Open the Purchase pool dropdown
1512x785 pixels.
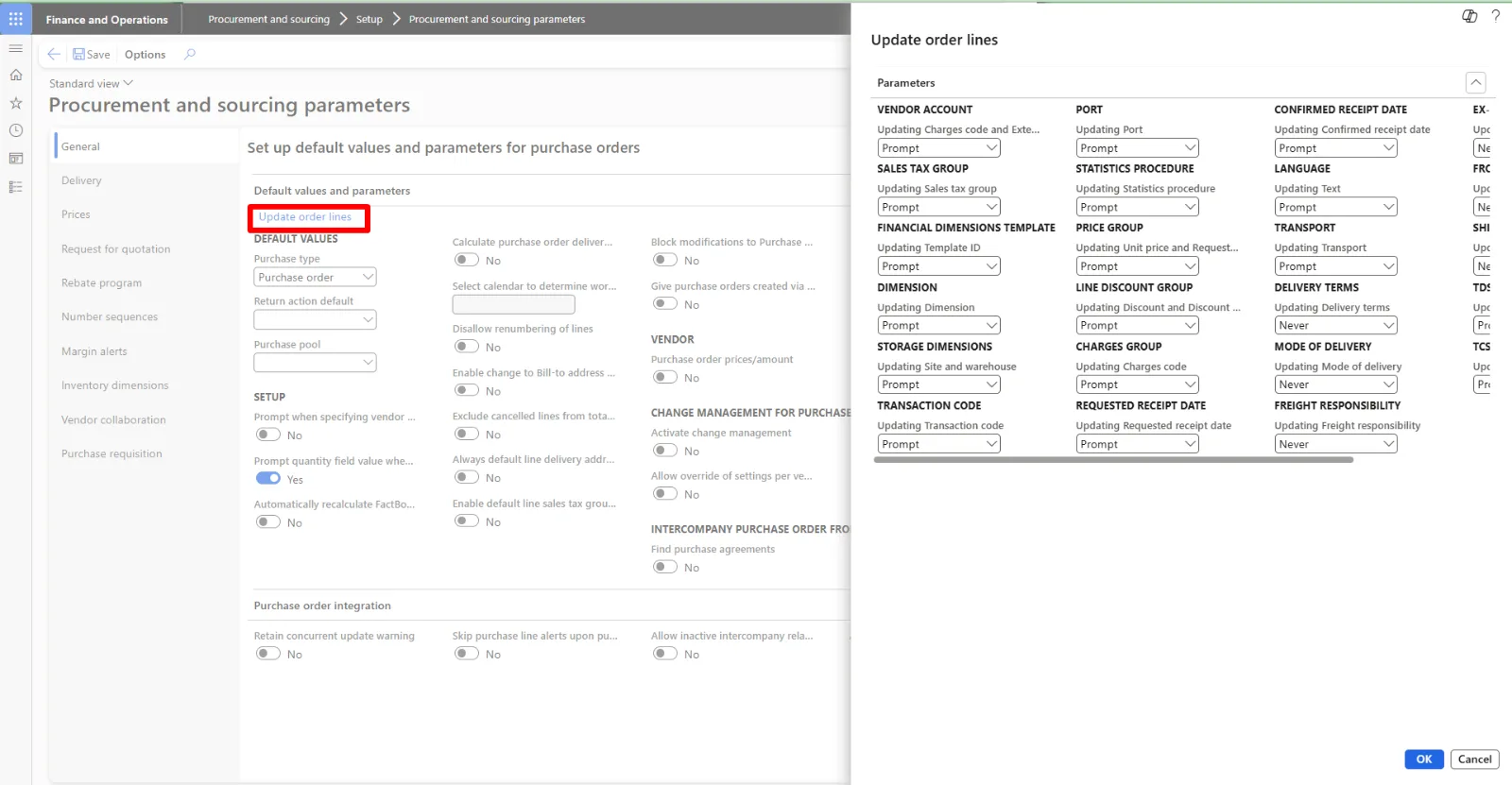(x=315, y=363)
